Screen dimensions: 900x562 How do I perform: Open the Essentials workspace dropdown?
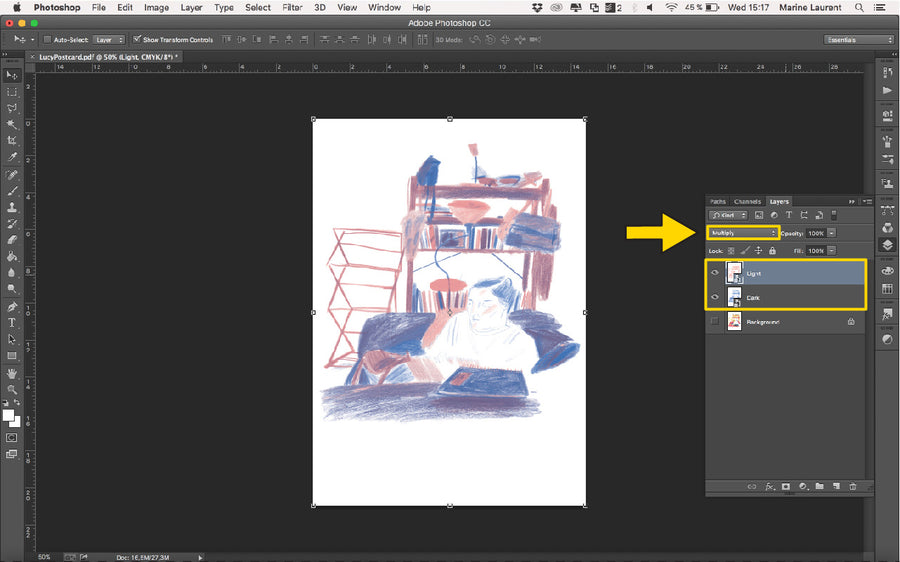[x=859, y=40]
